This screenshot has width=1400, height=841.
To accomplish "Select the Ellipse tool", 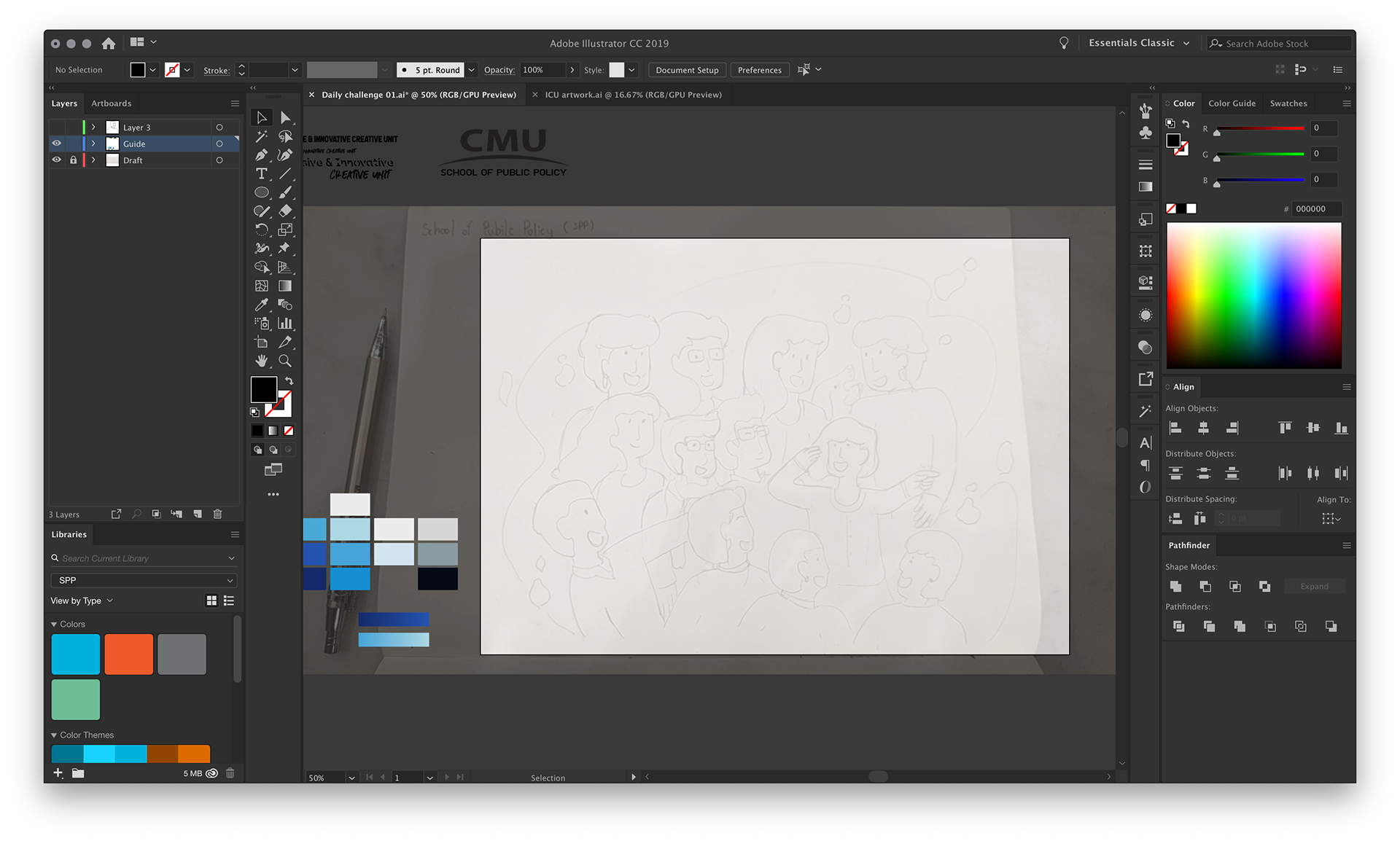I will [261, 192].
